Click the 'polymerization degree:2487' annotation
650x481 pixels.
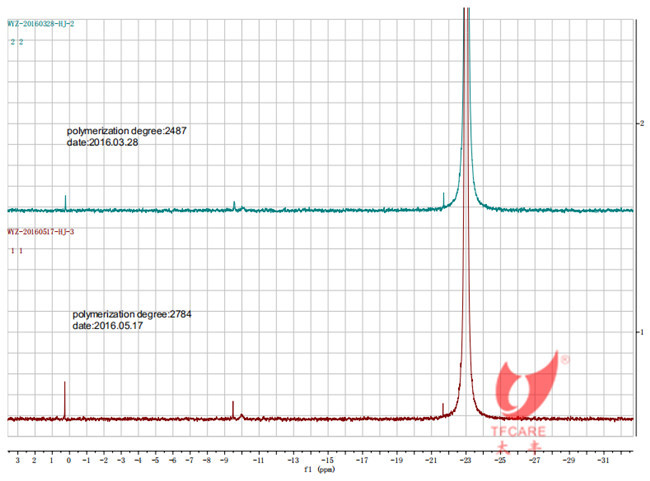pos(126,131)
